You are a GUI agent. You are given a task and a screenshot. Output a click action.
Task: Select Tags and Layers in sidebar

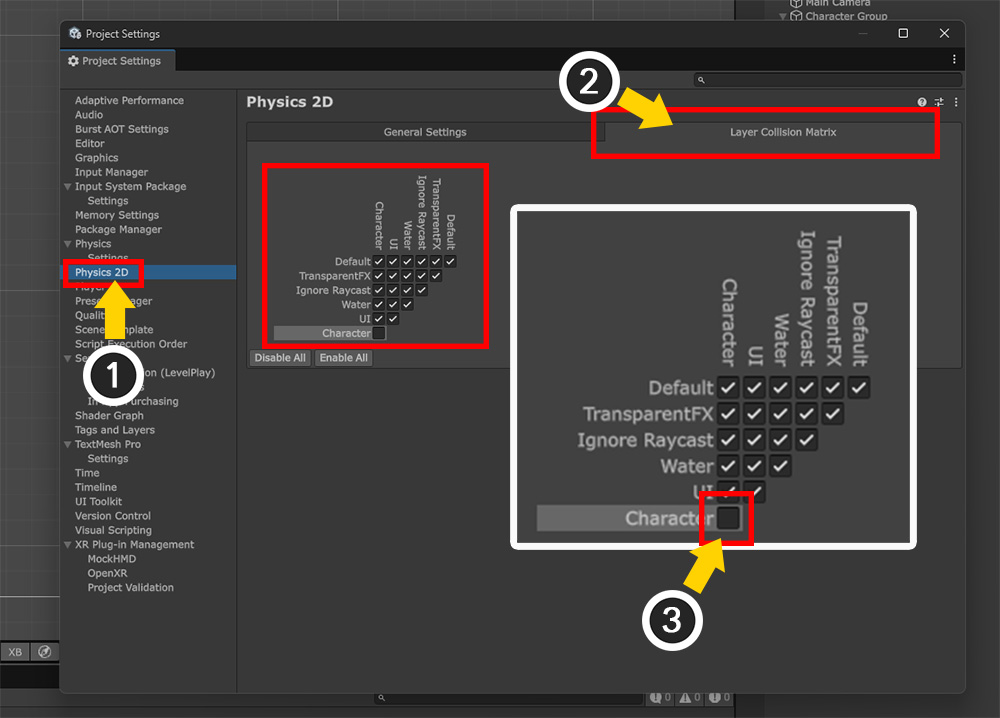point(115,430)
